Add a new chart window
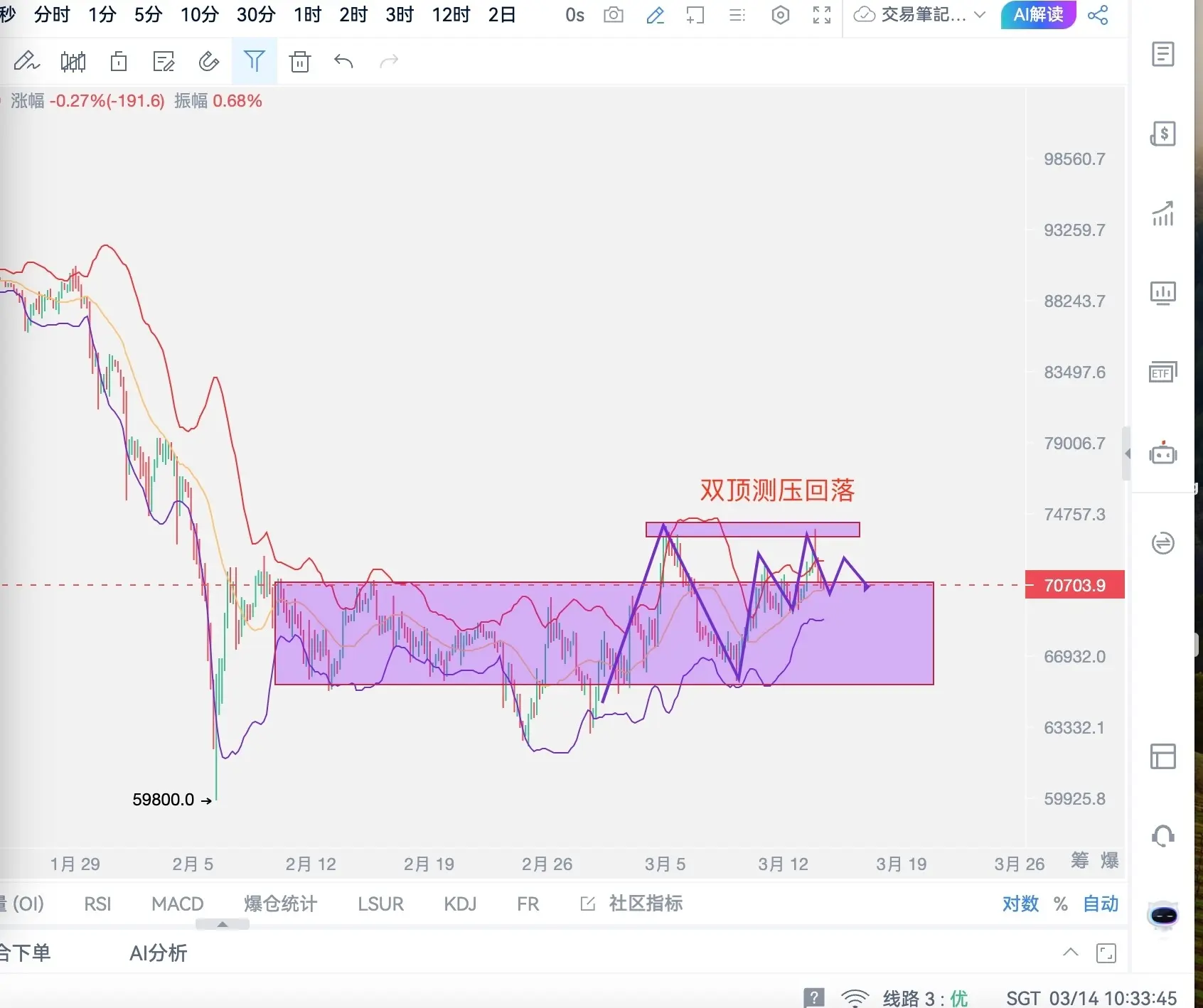 (x=695, y=15)
